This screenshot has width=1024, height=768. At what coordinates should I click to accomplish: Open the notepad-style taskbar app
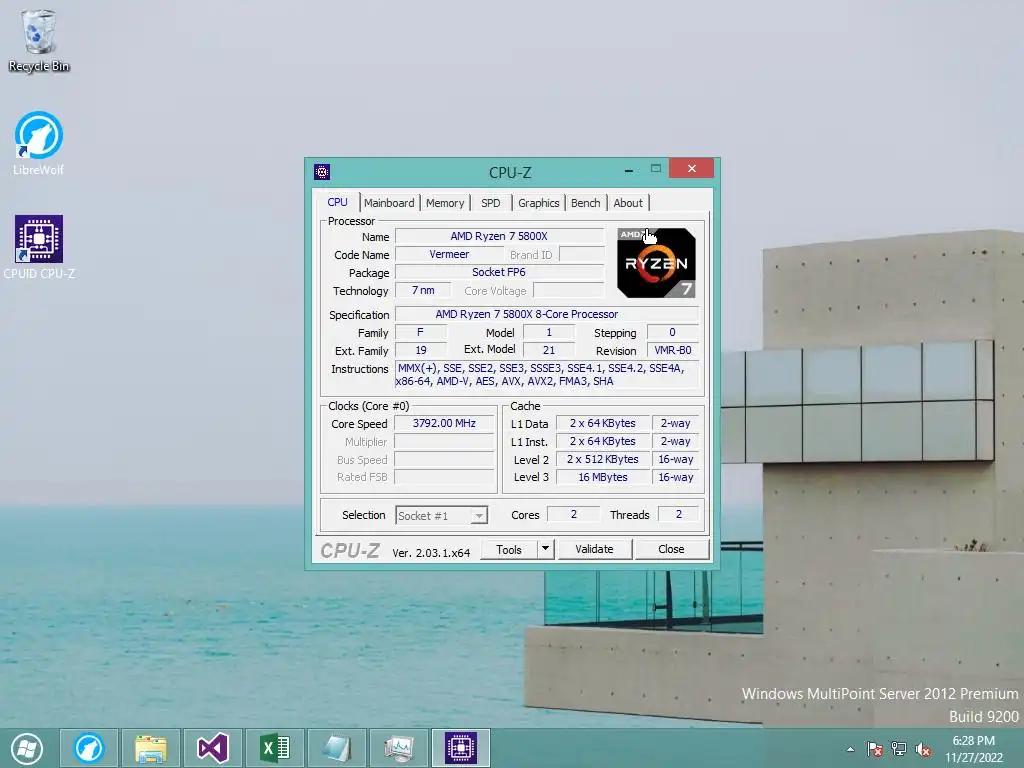tap(337, 748)
